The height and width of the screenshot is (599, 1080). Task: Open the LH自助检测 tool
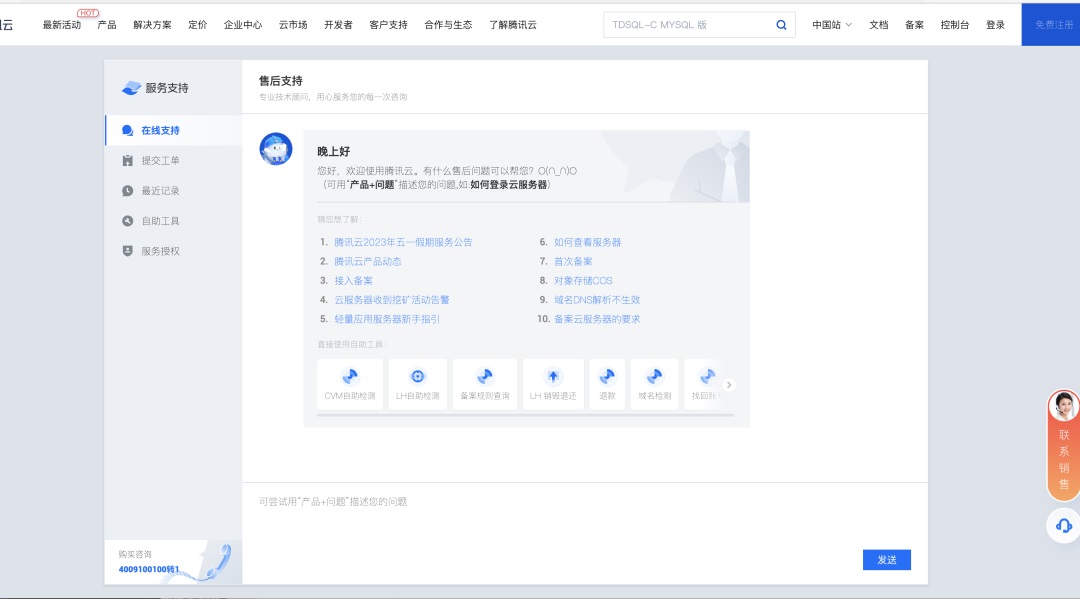pos(417,384)
